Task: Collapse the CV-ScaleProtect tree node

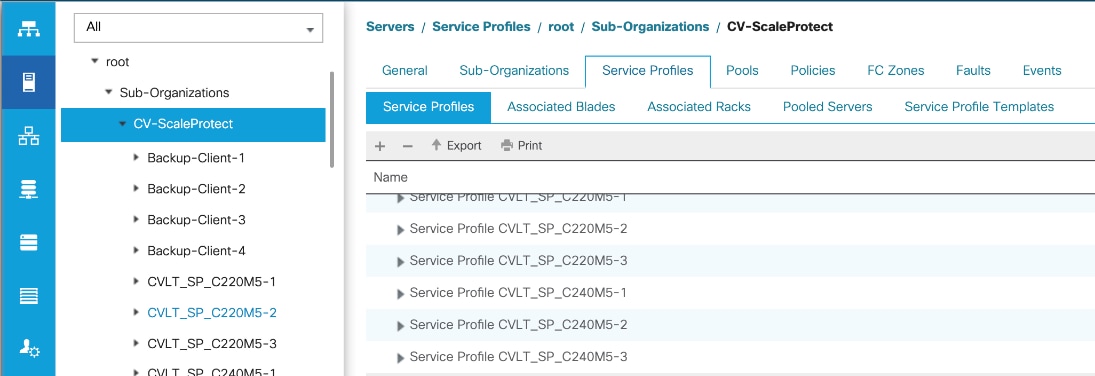Action: pyautogui.click(x=122, y=124)
